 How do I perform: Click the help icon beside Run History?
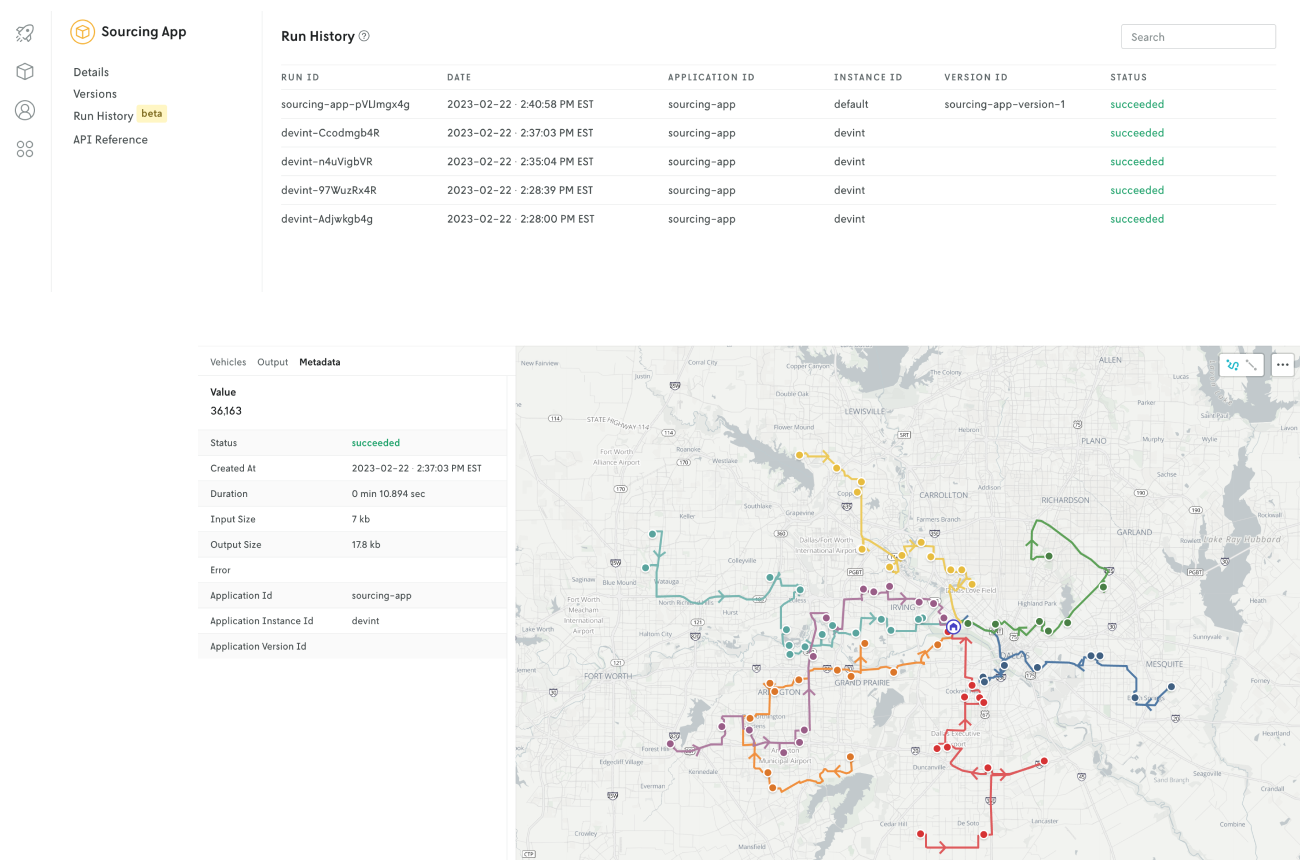(x=364, y=36)
